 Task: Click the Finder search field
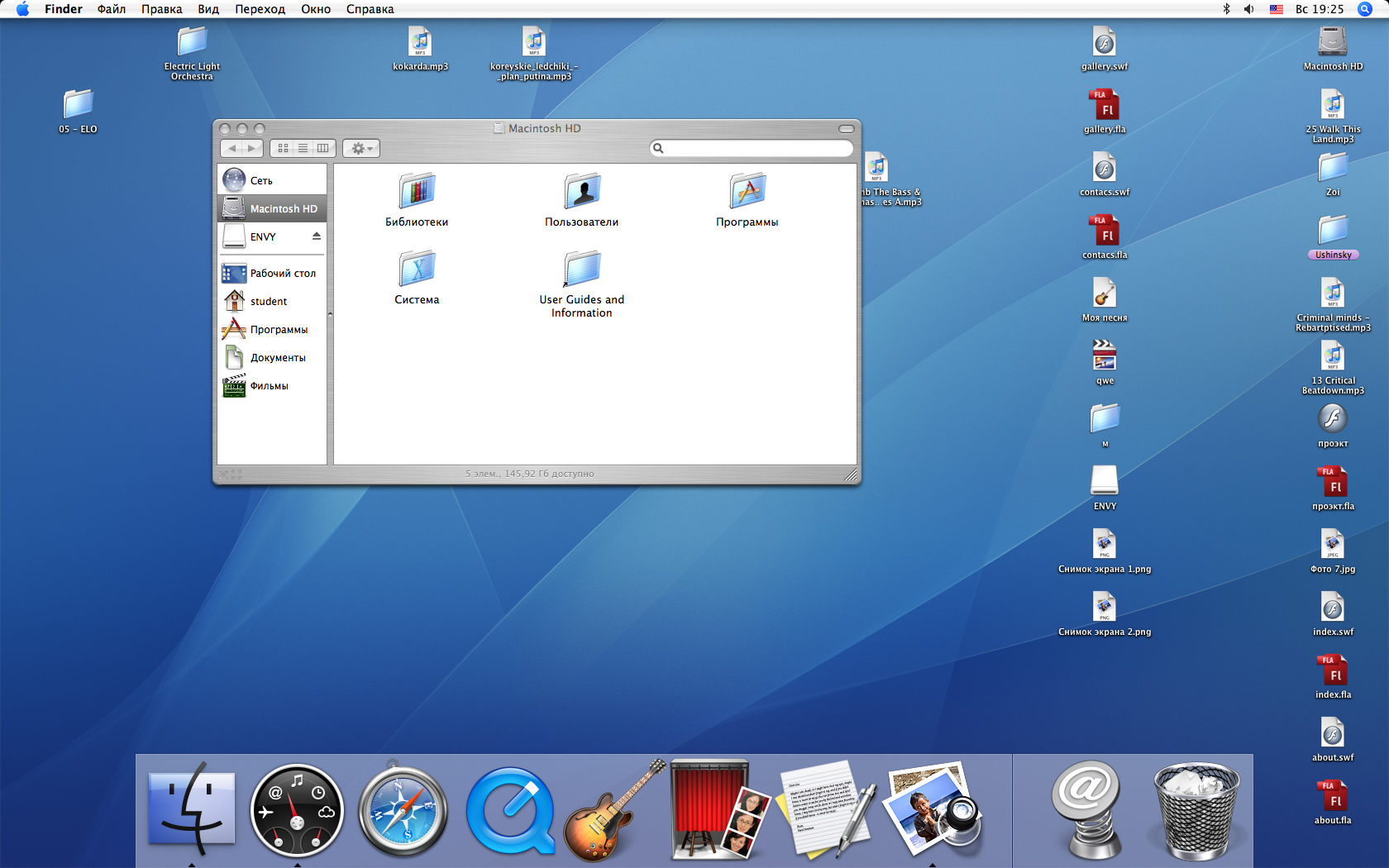click(x=752, y=148)
